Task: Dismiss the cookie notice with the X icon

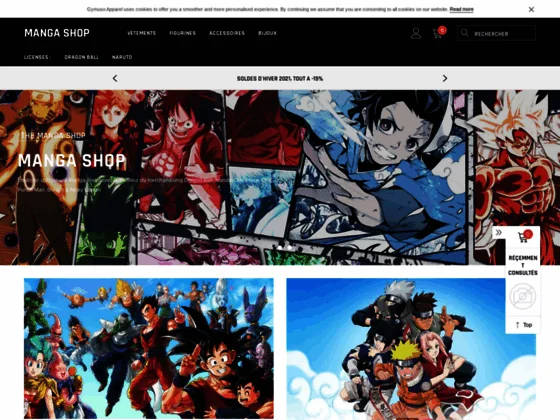Action: tap(531, 9)
